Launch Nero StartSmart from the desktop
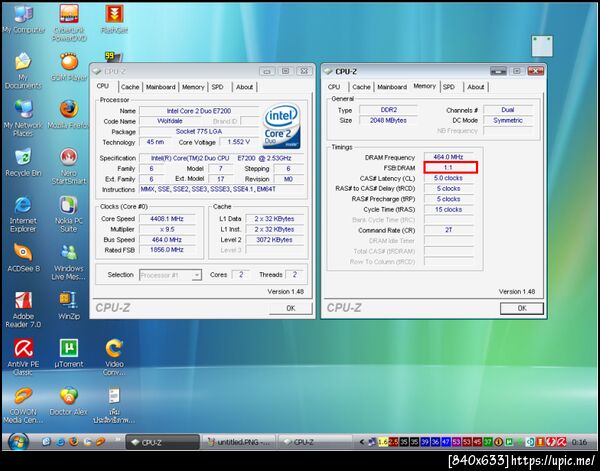 pos(69,166)
